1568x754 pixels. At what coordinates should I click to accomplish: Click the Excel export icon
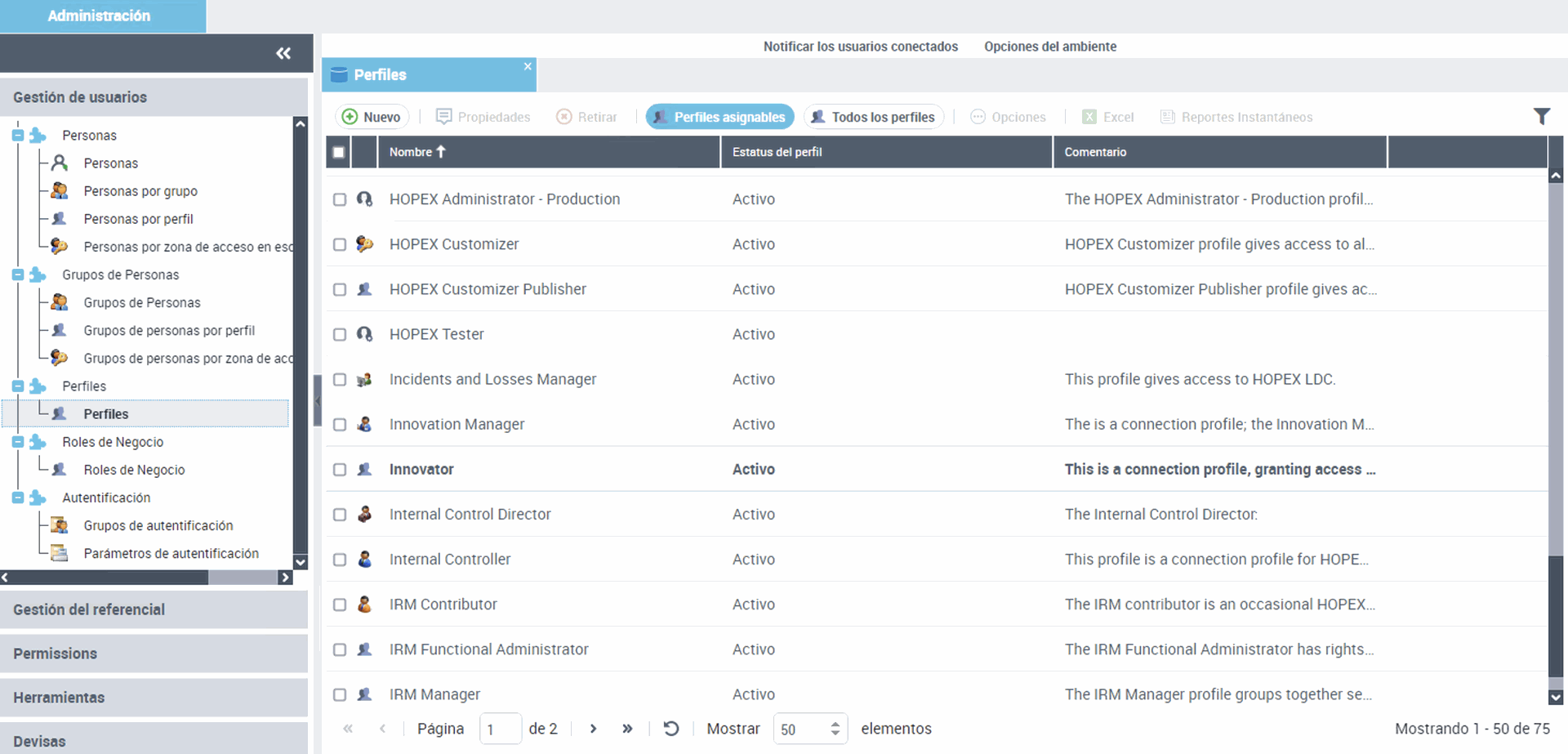[x=1089, y=117]
